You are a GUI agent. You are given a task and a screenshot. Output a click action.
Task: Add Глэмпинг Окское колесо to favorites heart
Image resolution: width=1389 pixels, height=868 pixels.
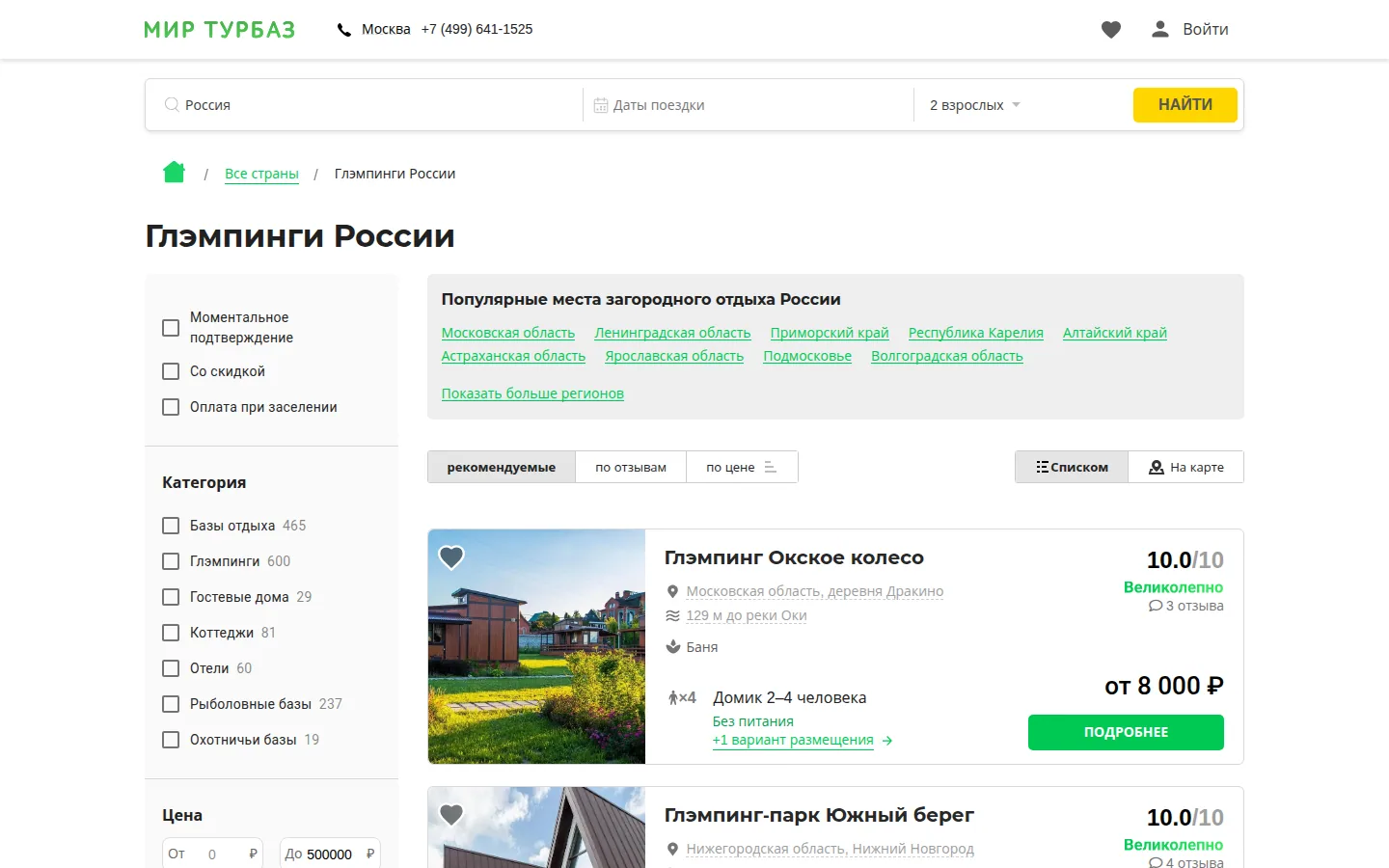coord(451,556)
